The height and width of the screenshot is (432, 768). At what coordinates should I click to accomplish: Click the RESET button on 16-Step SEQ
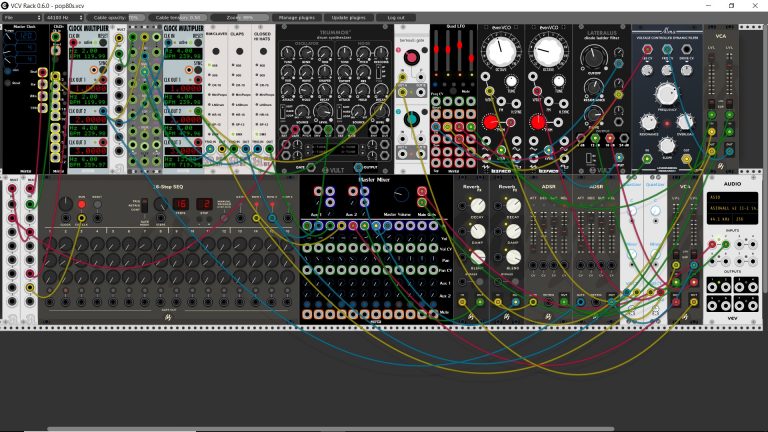click(97, 204)
